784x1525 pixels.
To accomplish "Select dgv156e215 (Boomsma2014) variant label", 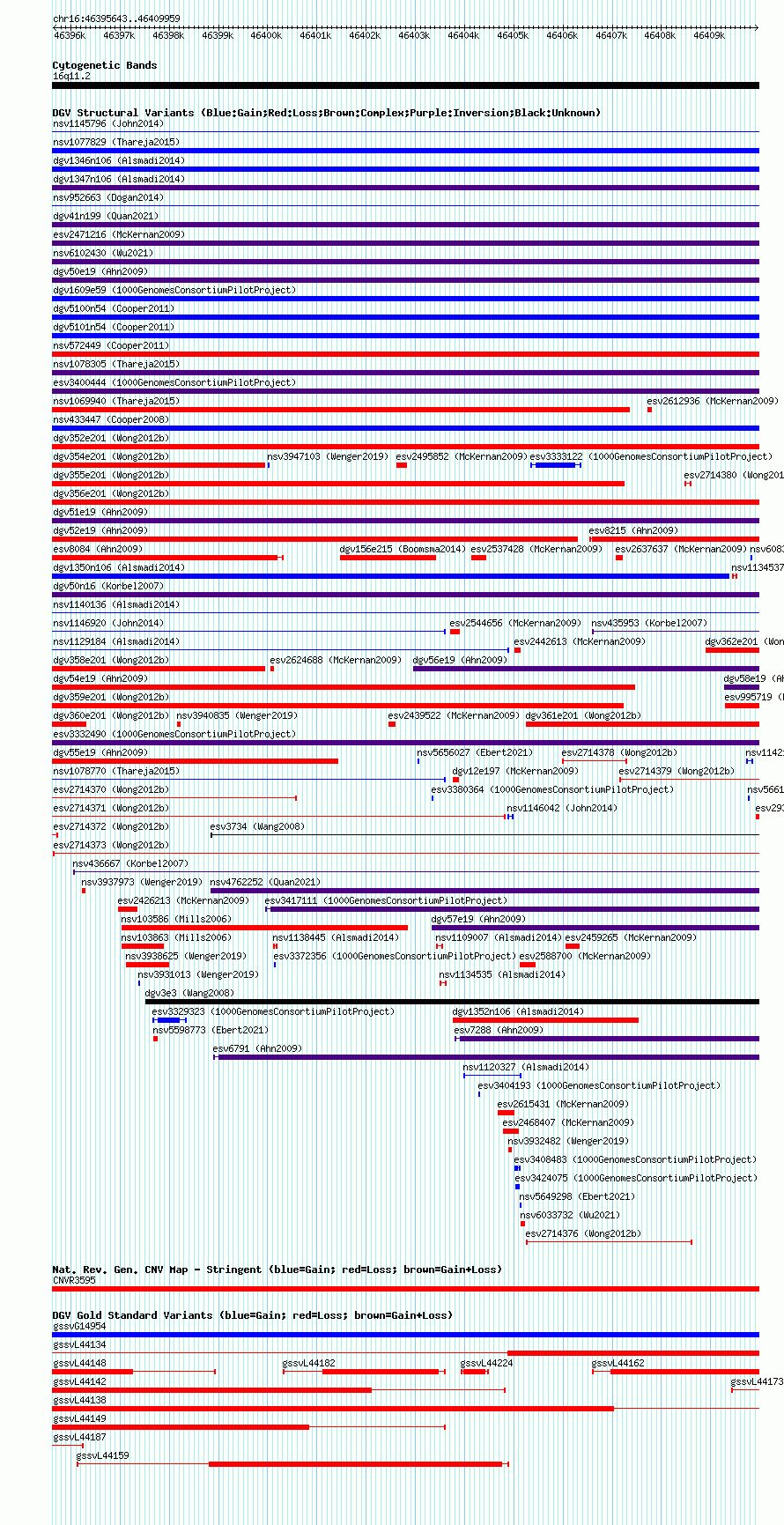I will [403, 549].
